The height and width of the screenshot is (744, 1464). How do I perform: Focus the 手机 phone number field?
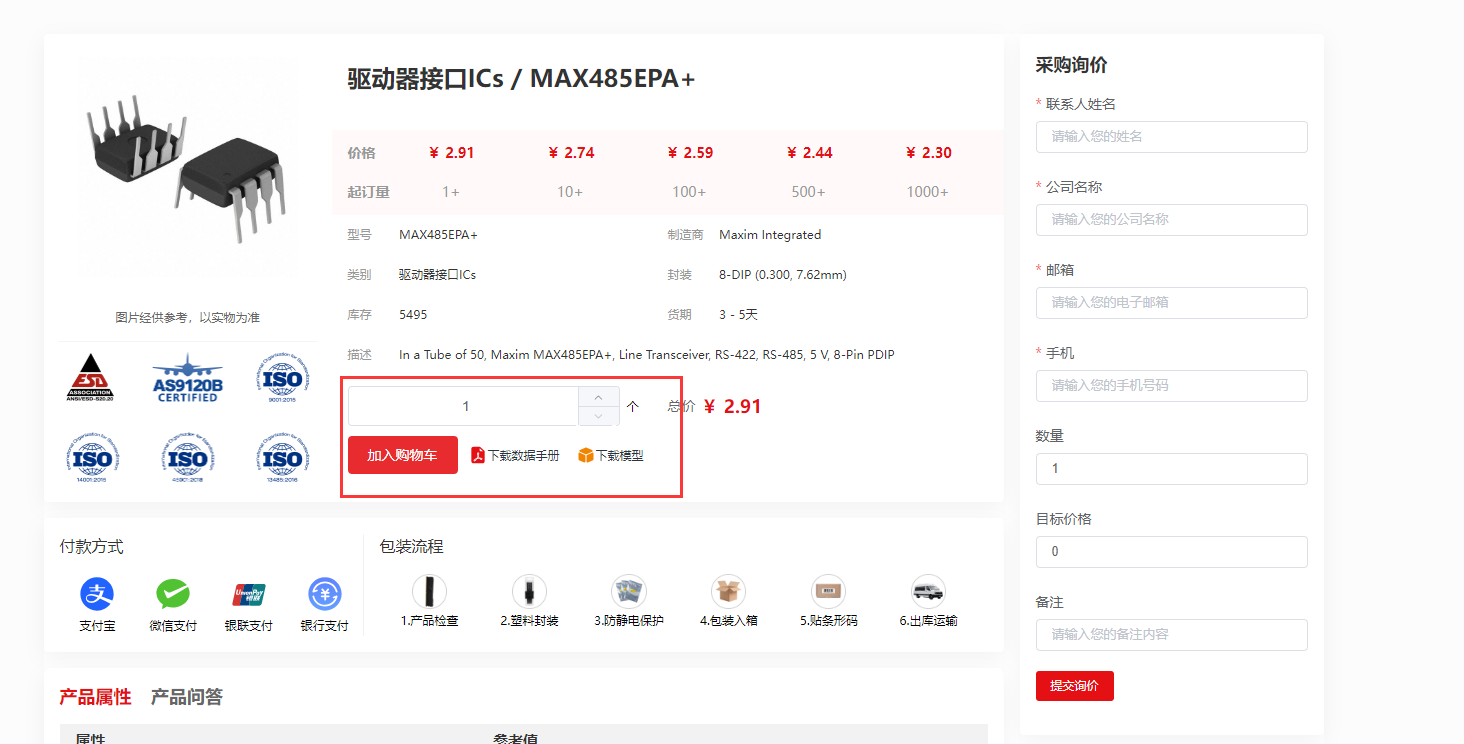(1171, 386)
